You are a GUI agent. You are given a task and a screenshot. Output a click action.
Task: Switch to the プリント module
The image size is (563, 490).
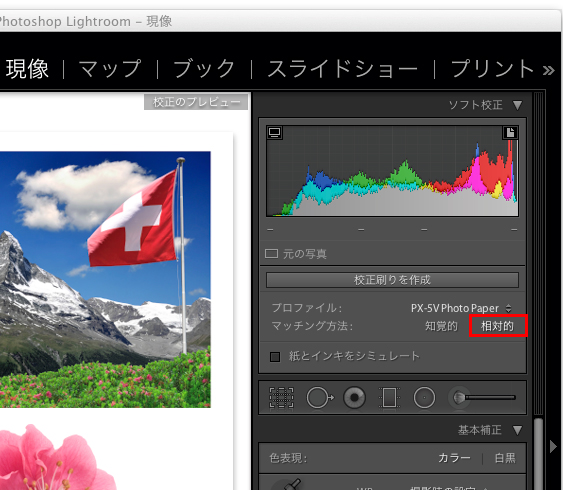click(492, 69)
